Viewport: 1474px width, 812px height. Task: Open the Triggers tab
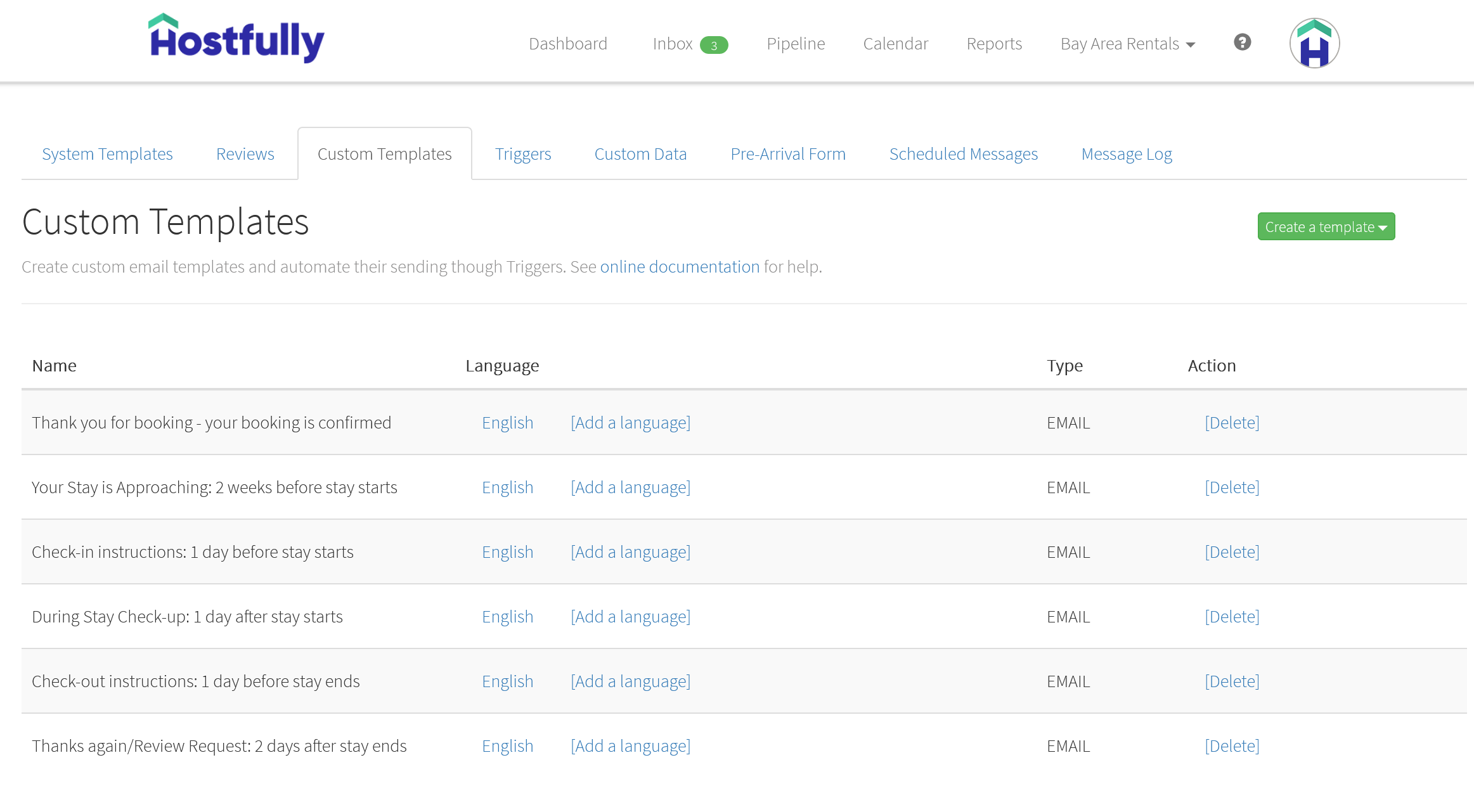pyautogui.click(x=522, y=153)
